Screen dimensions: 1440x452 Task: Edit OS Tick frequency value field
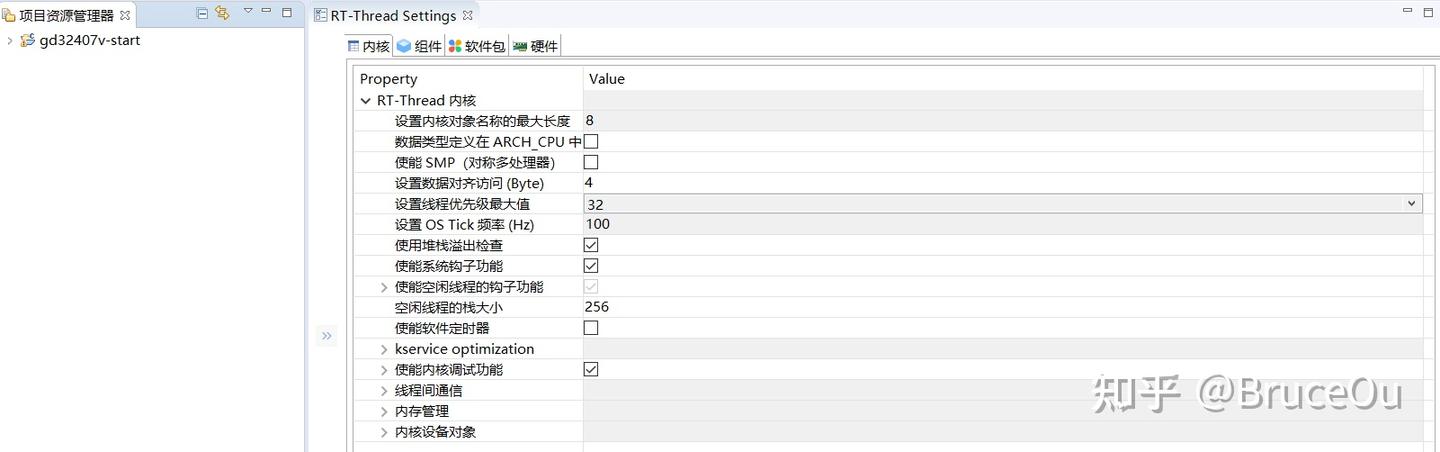pos(1000,224)
